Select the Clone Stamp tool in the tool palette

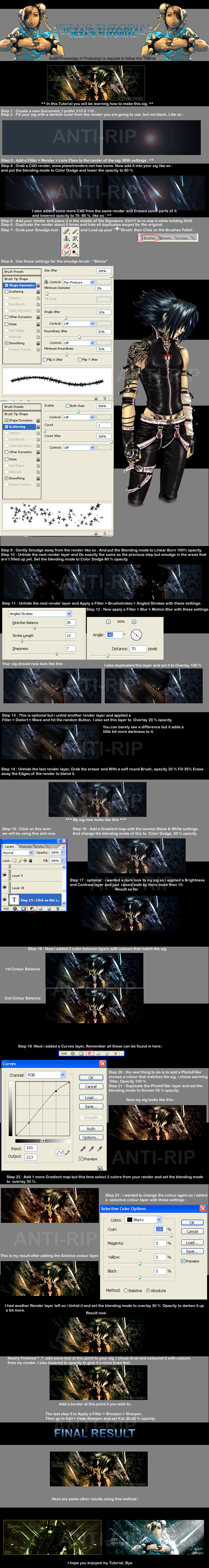[x=66, y=239]
